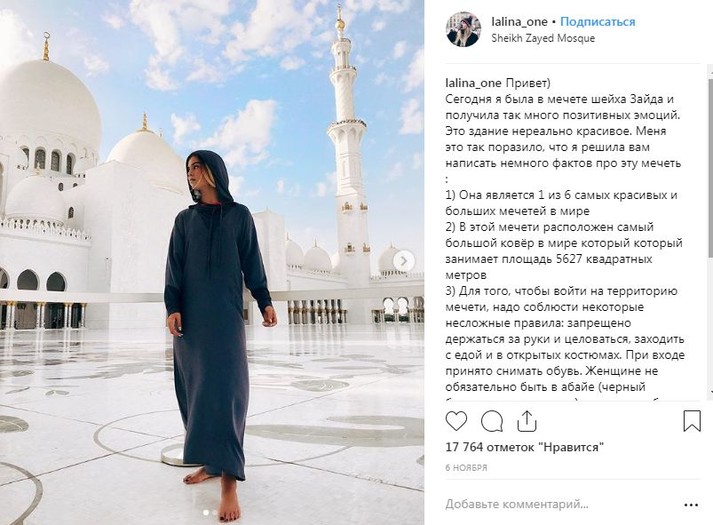Viewport: 713px width, 525px height.
Task: Like the post with the heart icon
Action: (x=456, y=421)
